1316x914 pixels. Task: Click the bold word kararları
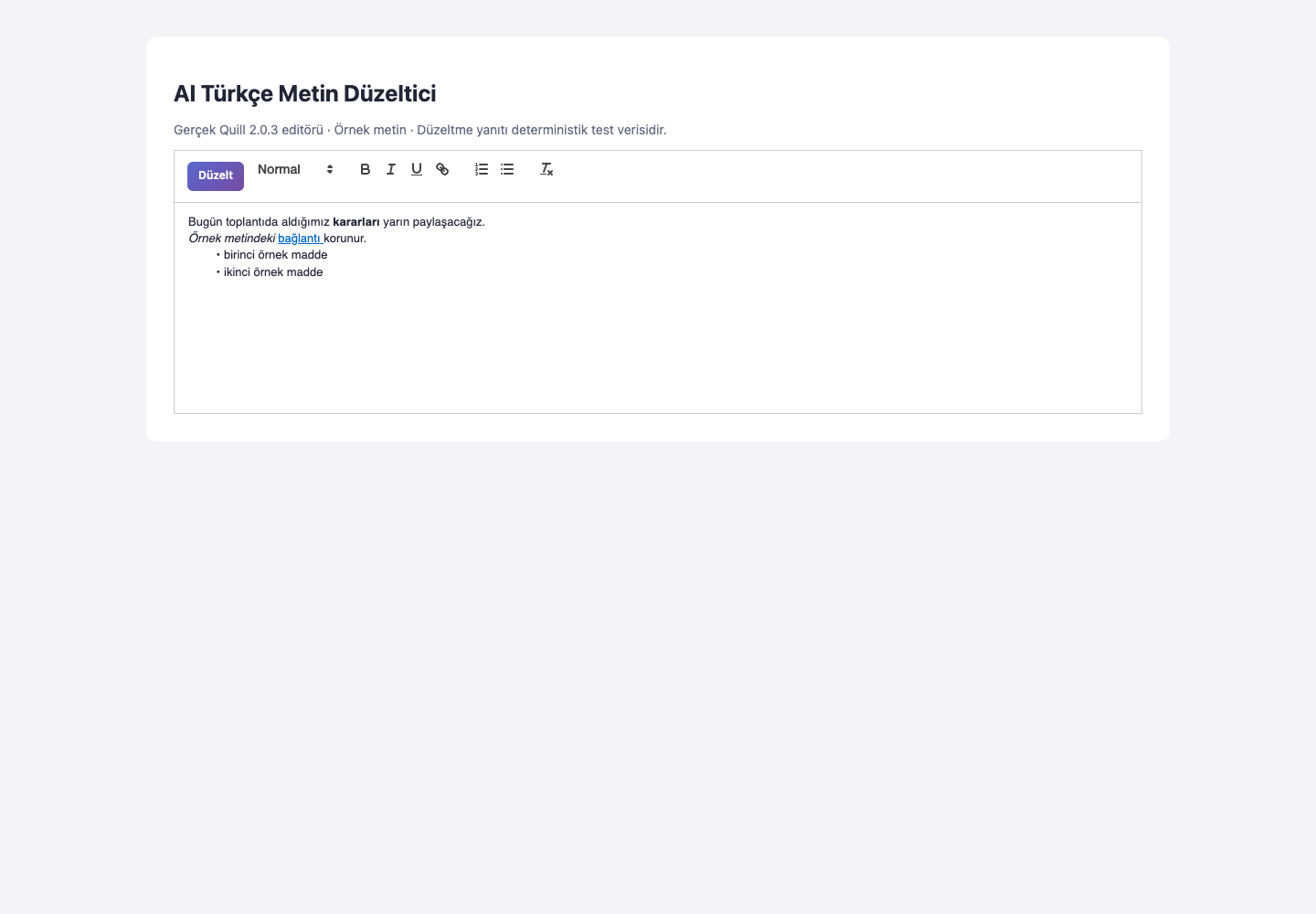point(356,222)
